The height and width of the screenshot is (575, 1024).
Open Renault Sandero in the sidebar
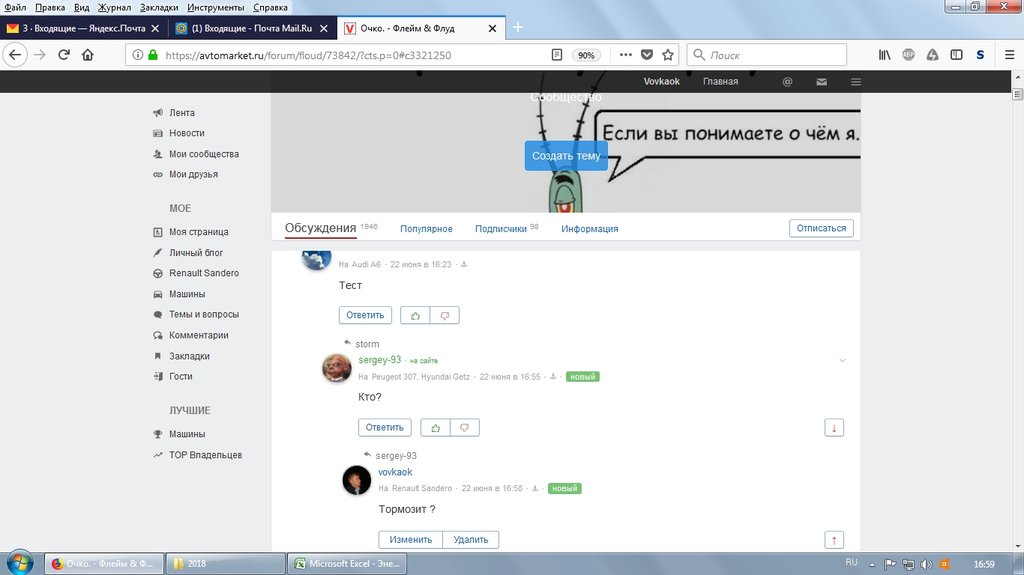click(x=204, y=273)
